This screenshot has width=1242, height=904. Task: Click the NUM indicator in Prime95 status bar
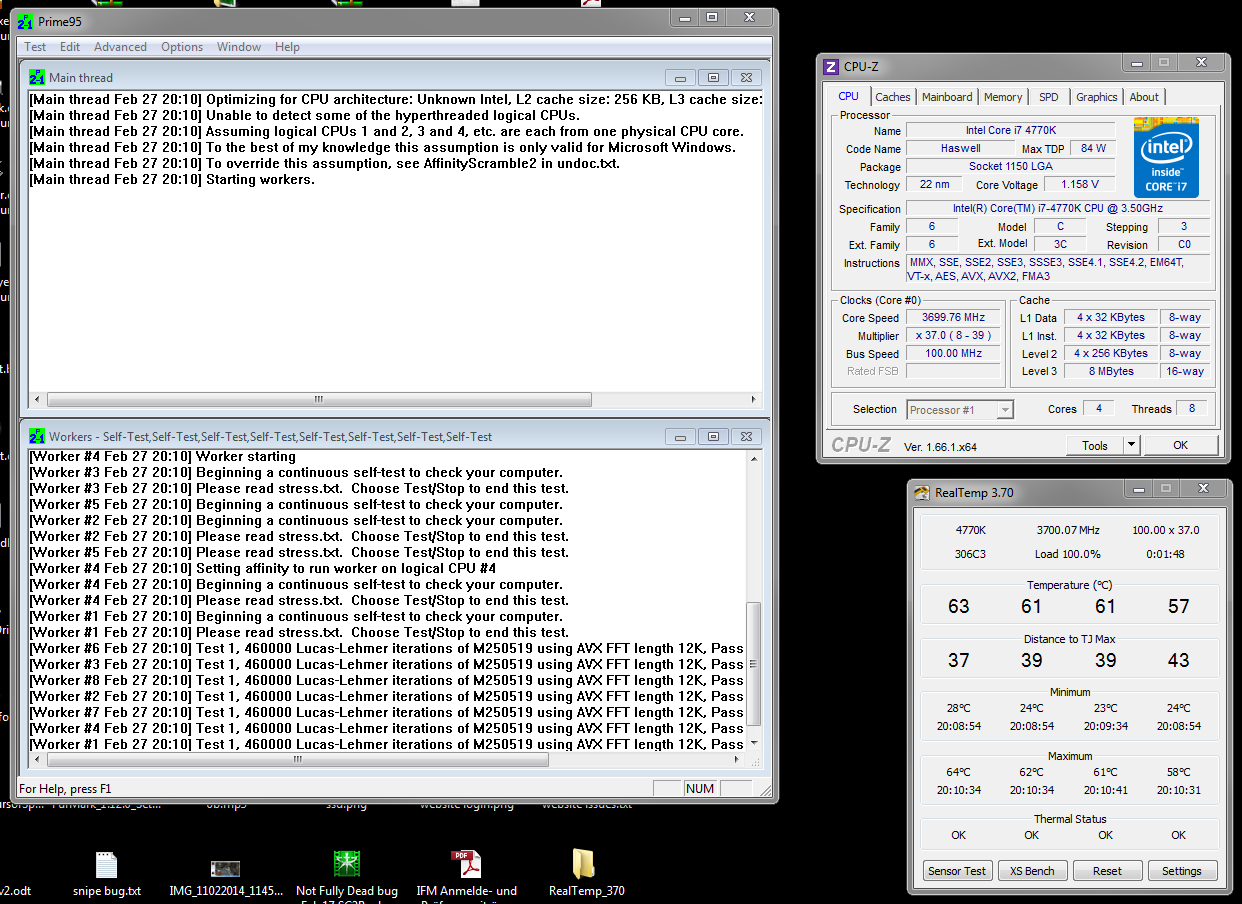tap(700, 789)
